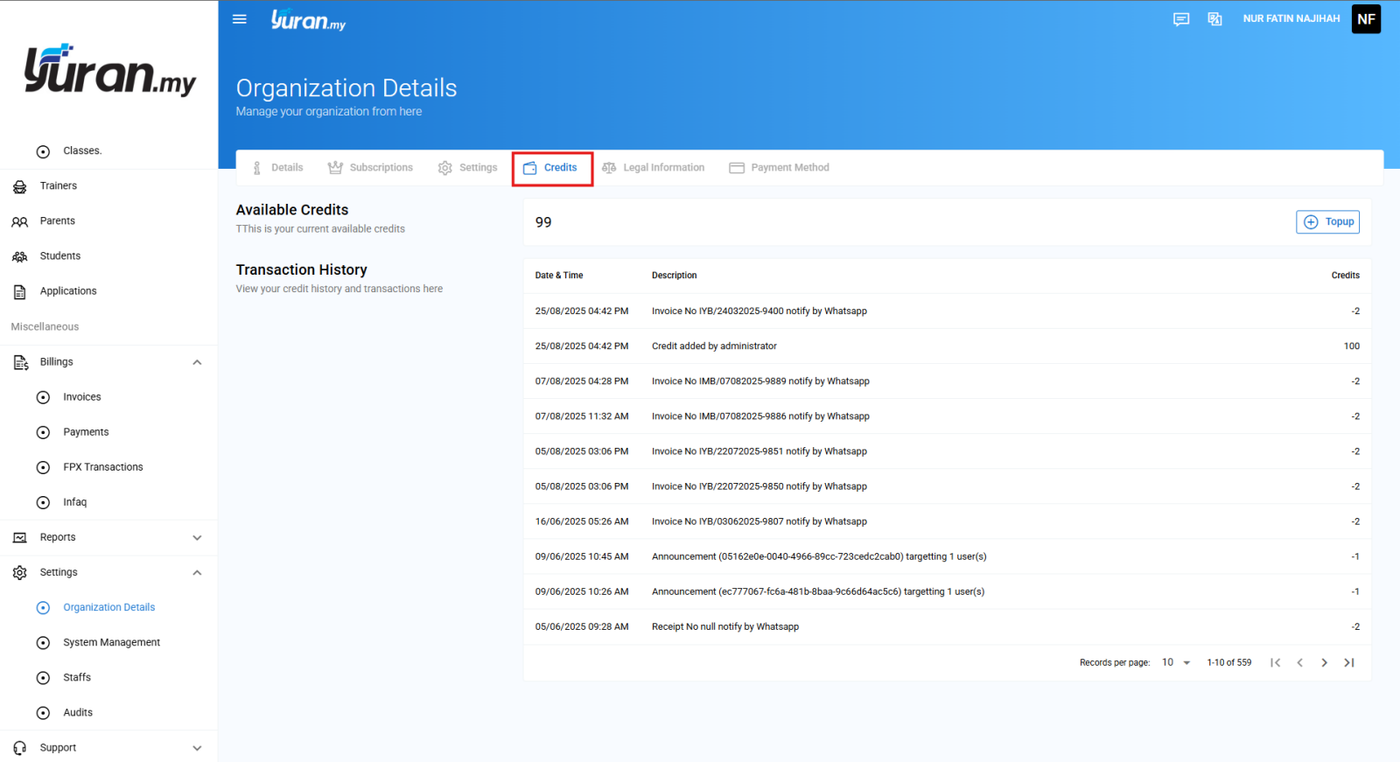The width and height of the screenshot is (1400, 762).
Task: Click invoice IMB/07082025-9889 transaction row
Action: point(947,381)
